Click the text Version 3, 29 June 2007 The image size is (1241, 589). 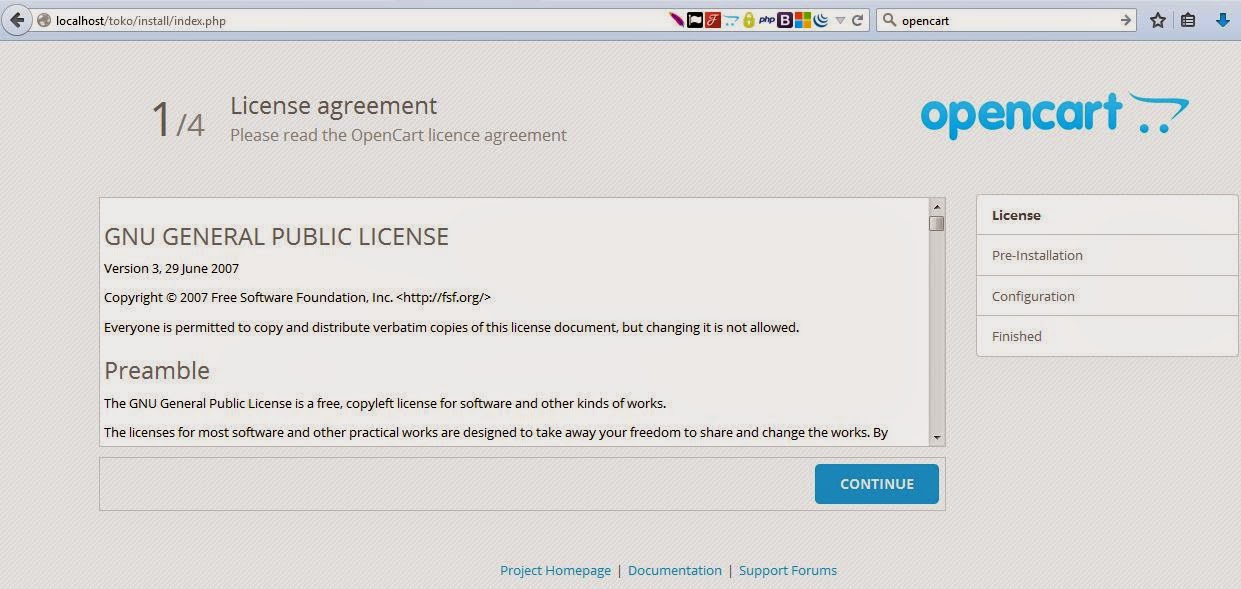pos(171,268)
